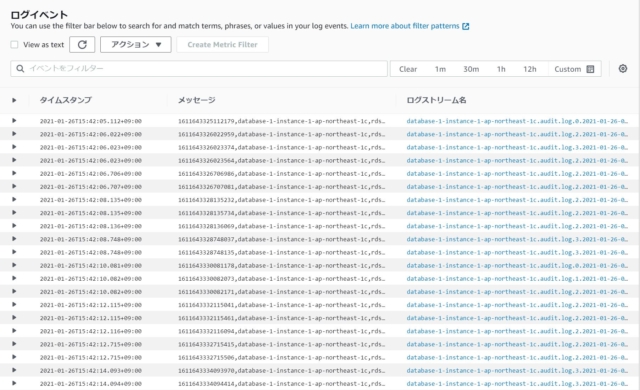640x390 pixels.
Task: Click the メッセージ column header
Action: 196,100
